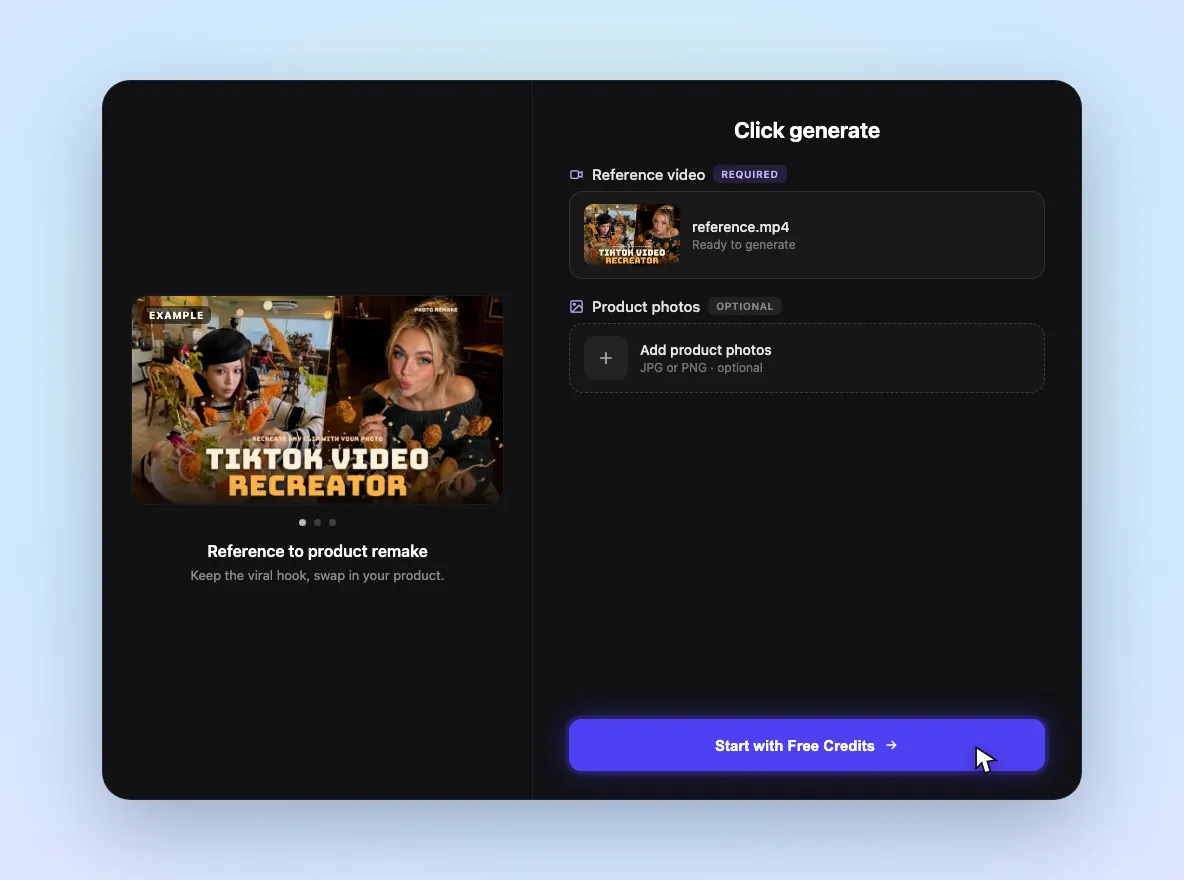Click the 'Click generate' heading

[806, 131]
